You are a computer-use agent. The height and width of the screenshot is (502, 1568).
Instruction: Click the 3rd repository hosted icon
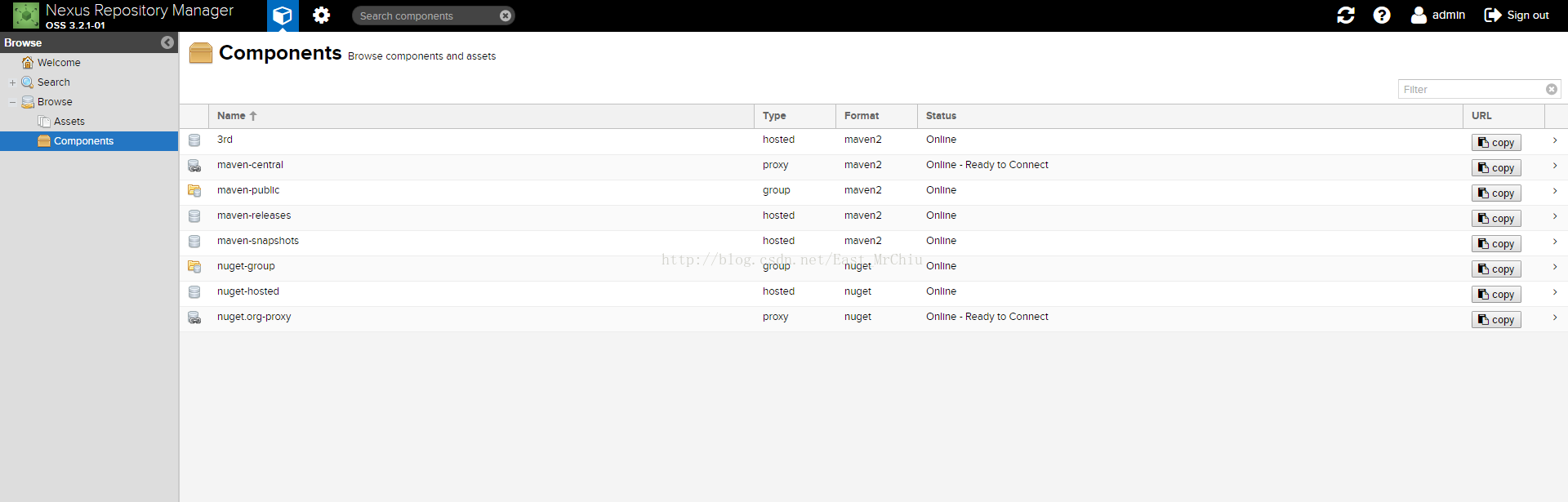(194, 140)
